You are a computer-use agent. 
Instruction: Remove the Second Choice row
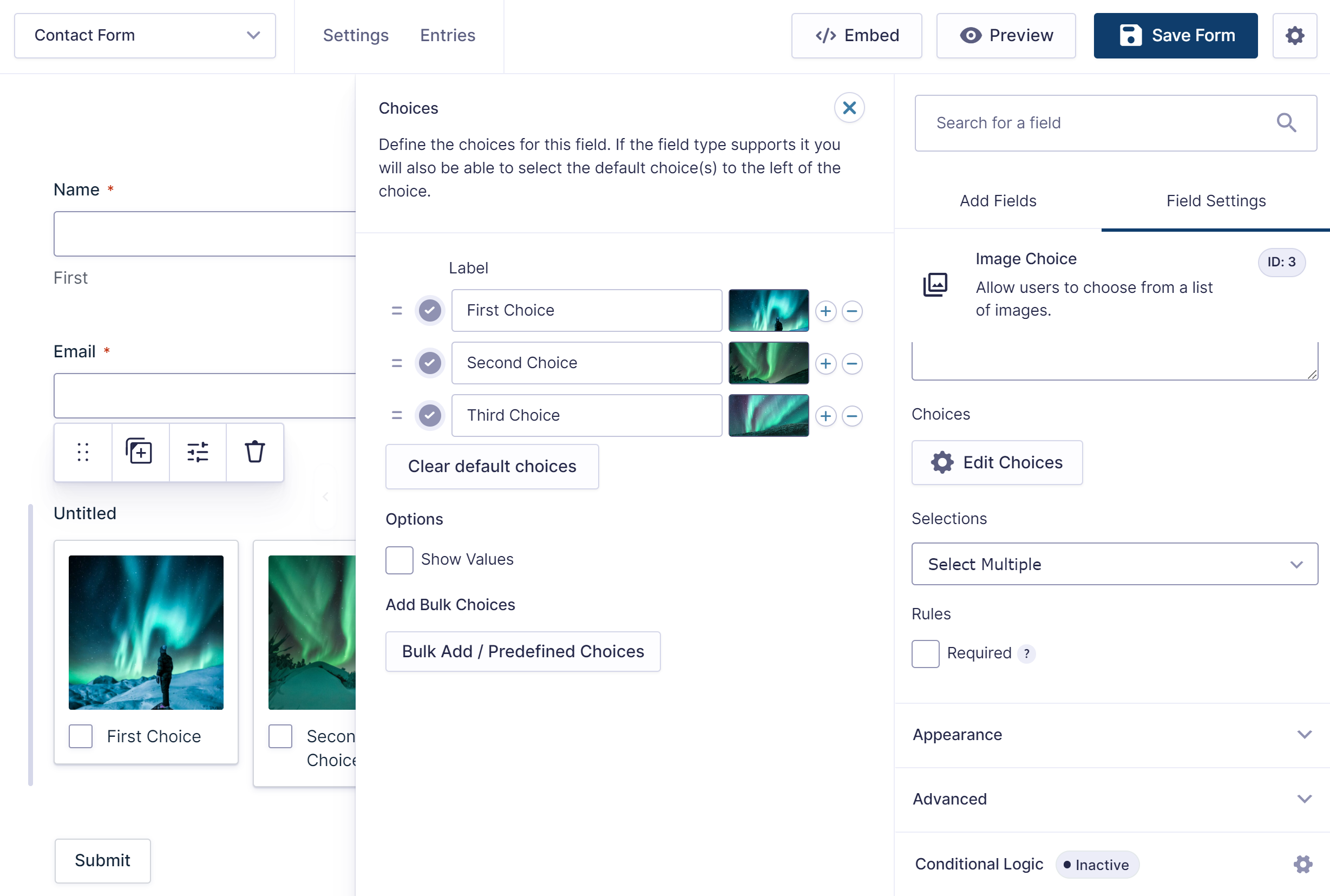(x=852, y=363)
